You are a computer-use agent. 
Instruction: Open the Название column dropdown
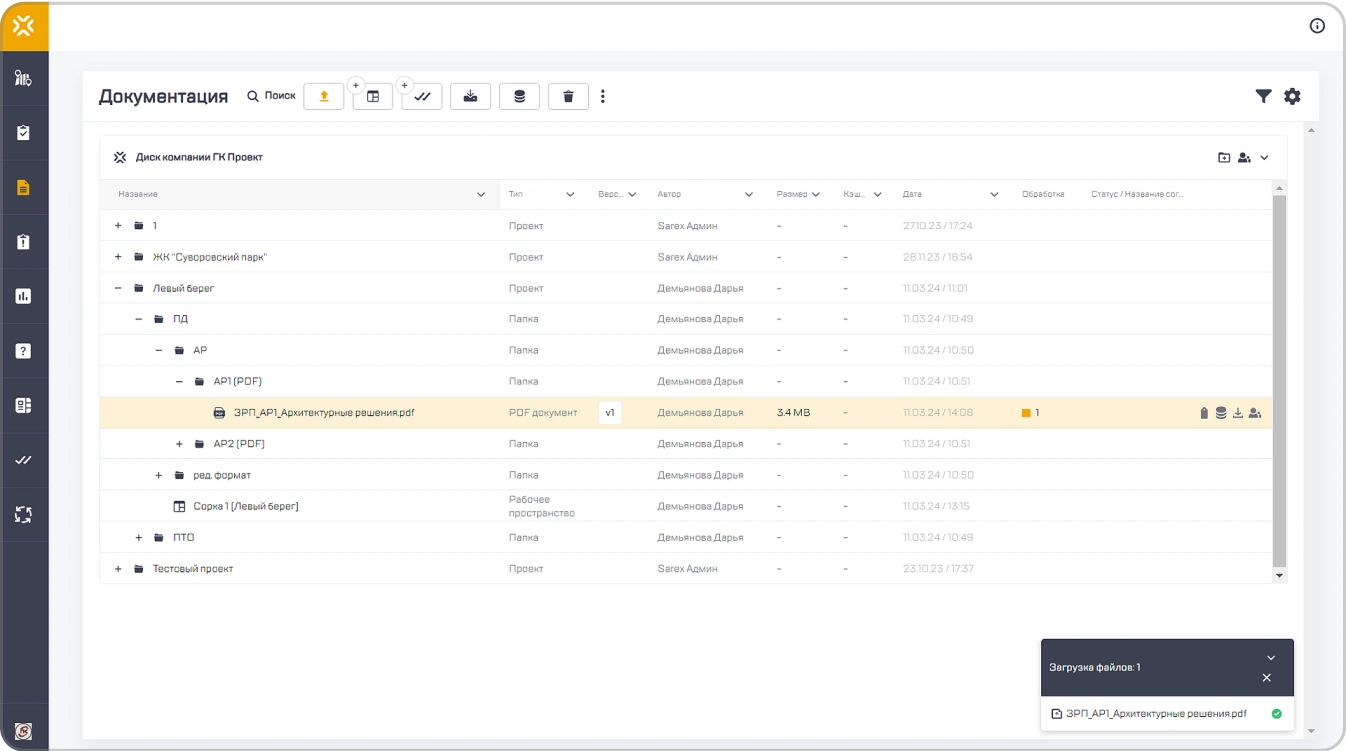tap(481, 195)
